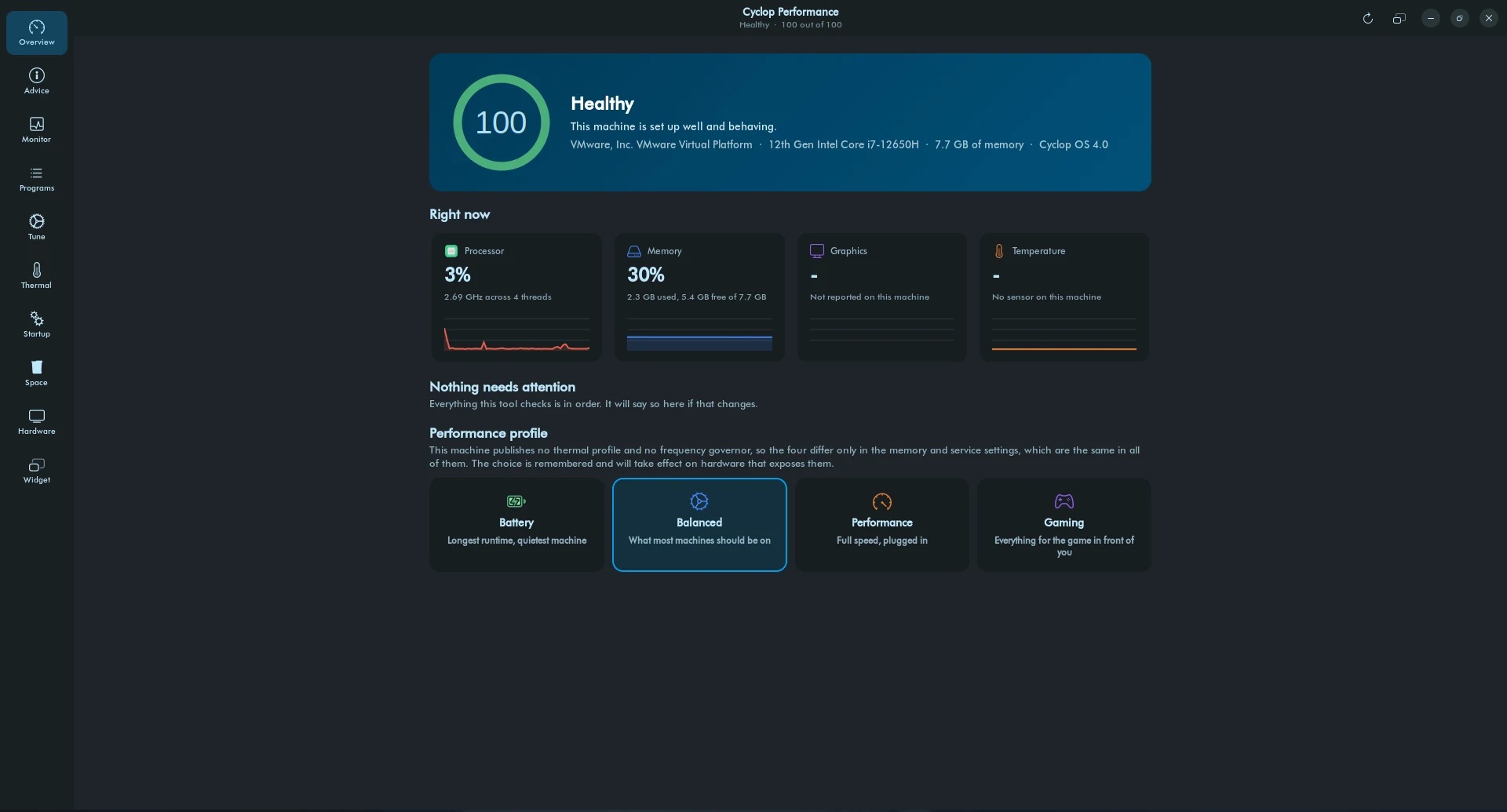The width and height of the screenshot is (1507, 812).
Task: Open the Startup gears page
Action: (36, 325)
